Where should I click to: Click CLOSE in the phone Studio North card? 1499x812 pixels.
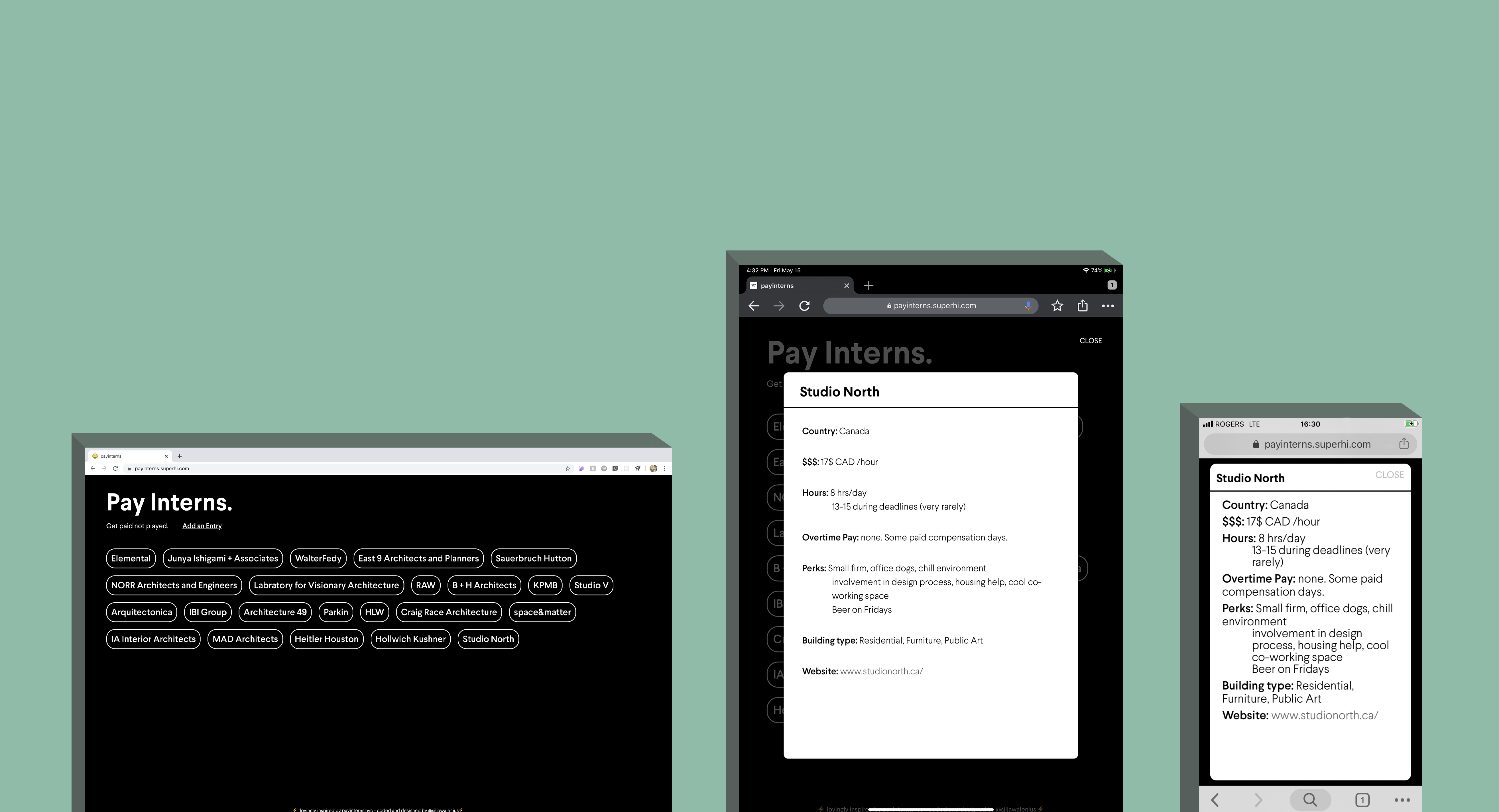coord(1390,475)
